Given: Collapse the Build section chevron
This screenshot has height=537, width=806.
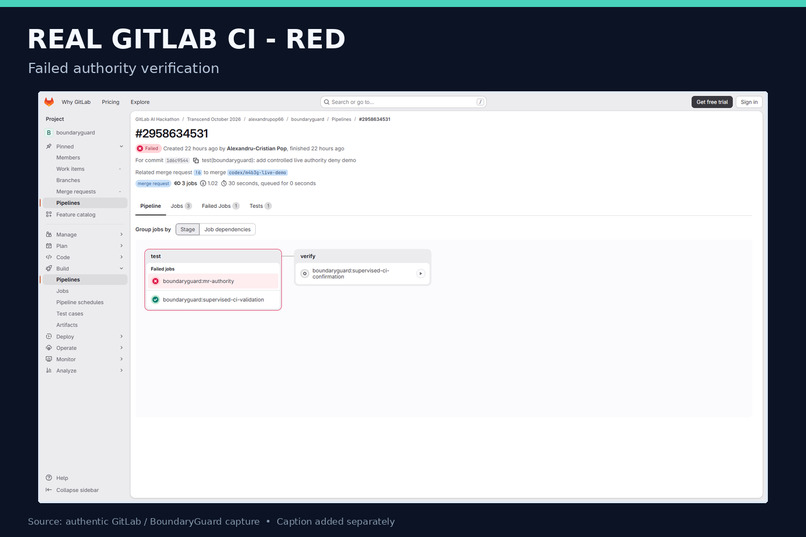Looking at the screenshot, I should [x=121, y=268].
